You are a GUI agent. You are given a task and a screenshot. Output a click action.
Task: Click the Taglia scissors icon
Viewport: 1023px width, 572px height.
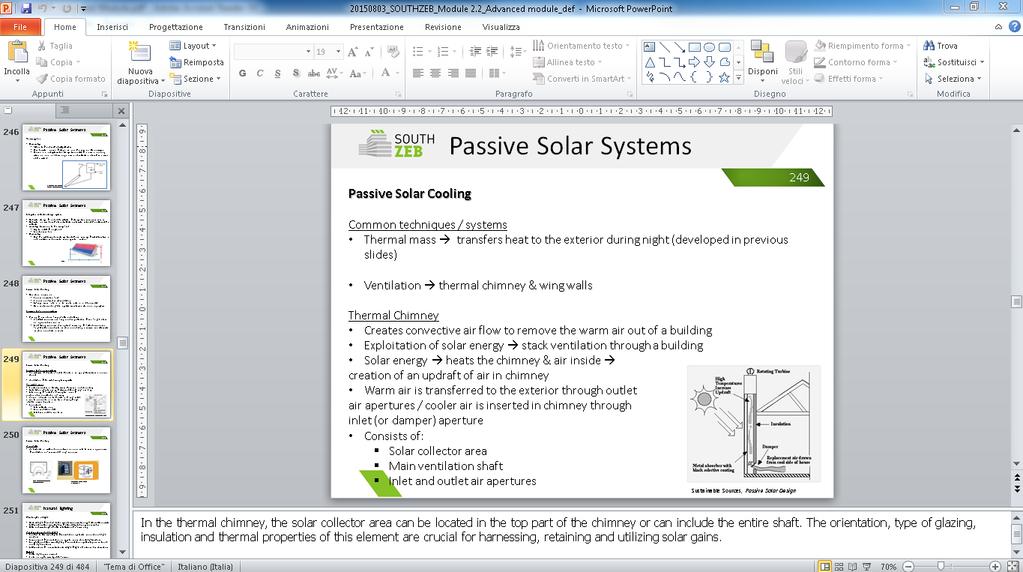tap(42, 46)
